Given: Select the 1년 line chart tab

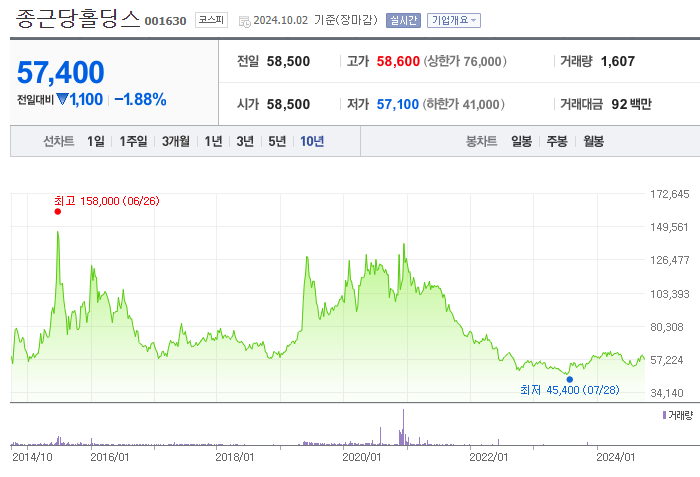Looking at the screenshot, I should coord(213,142).
